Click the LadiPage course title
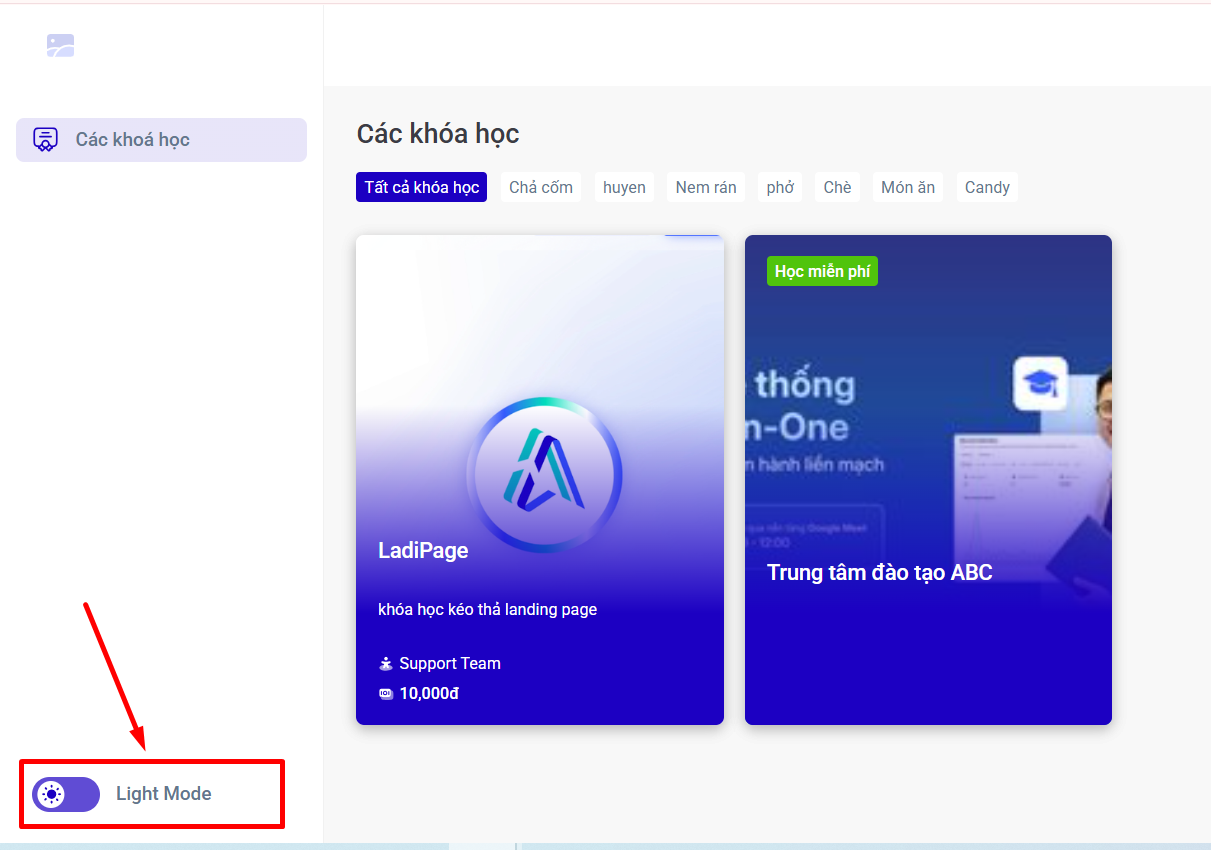The height and width of the screenshot is (850, 1211). (423, 550)
